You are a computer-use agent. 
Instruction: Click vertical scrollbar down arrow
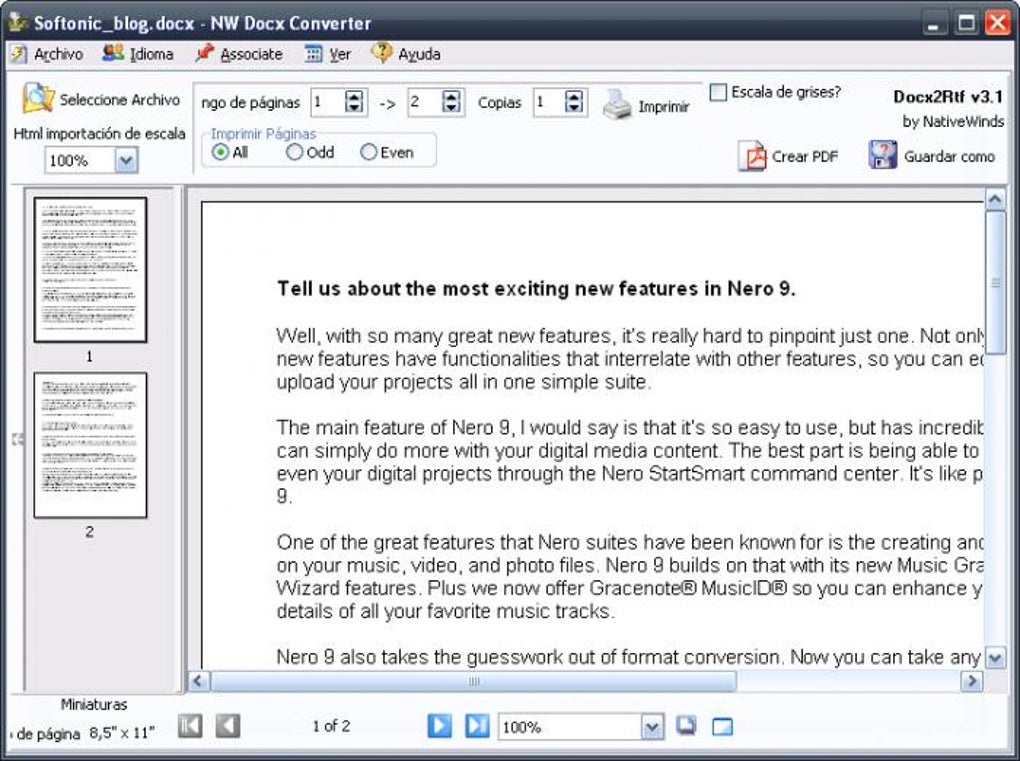tap(995, 658)
